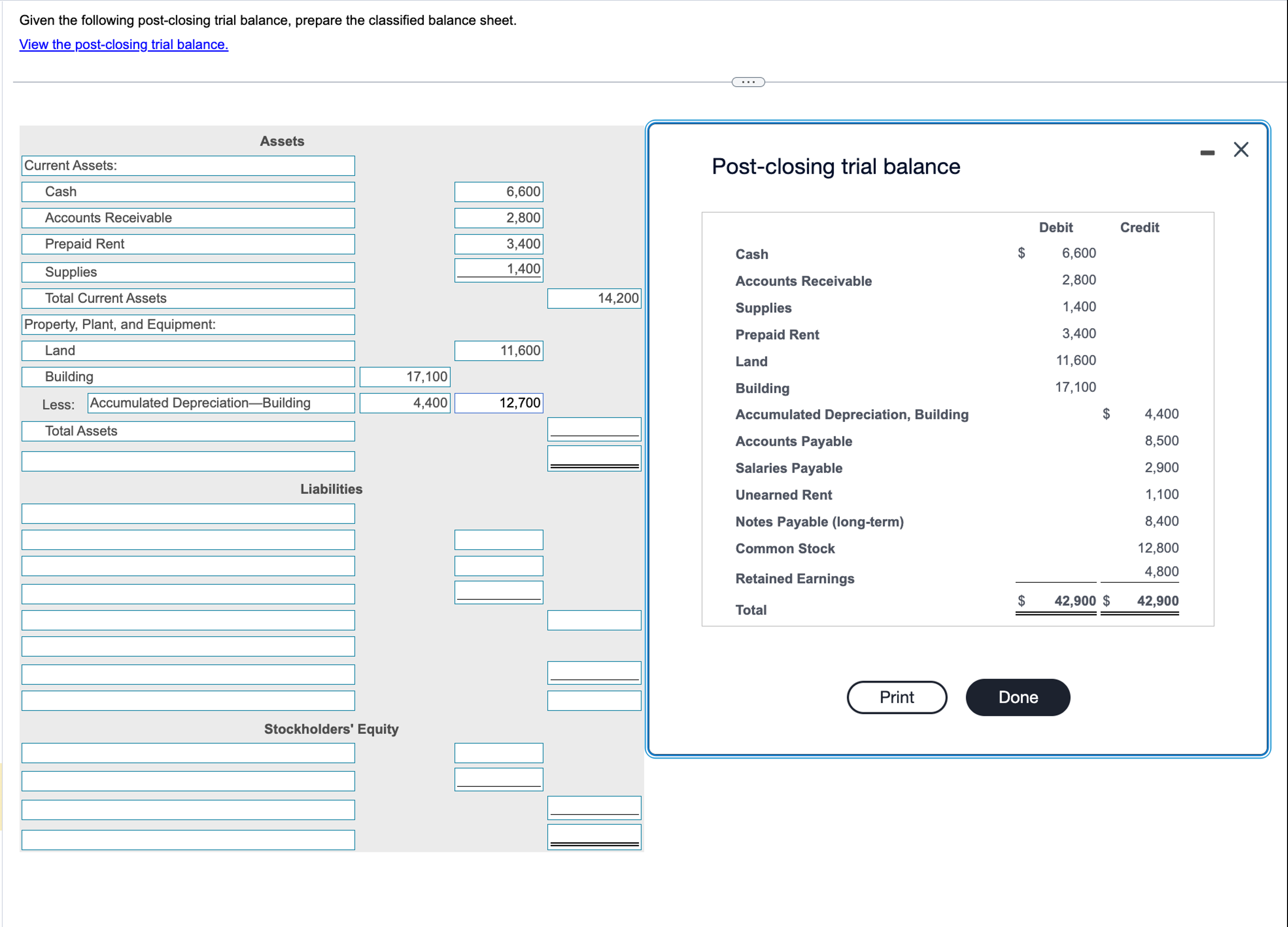Screen dimensions: 1288x927
Task: Click the Print button
Action: pos(897,697)
